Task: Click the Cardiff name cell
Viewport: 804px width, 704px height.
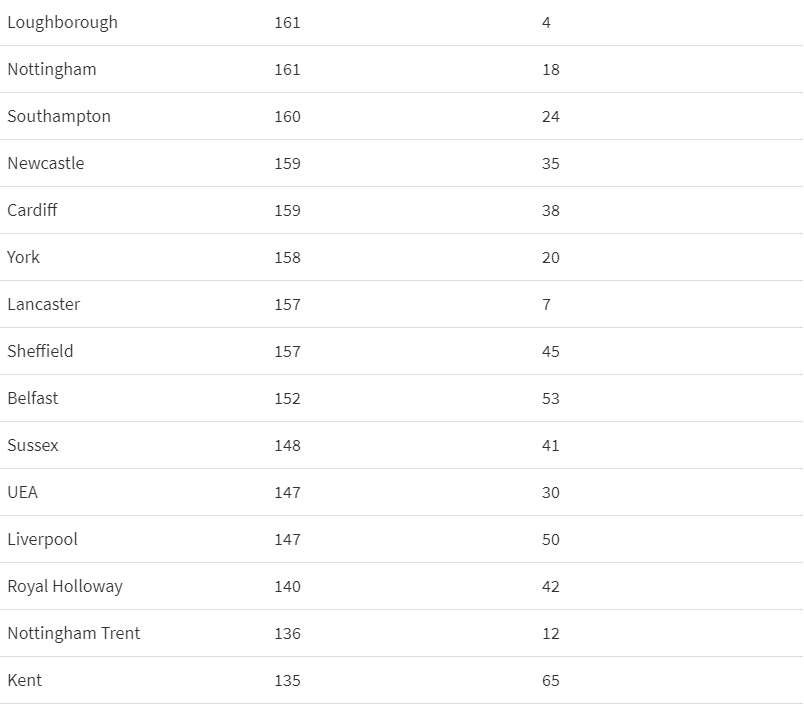Action: 32,210
